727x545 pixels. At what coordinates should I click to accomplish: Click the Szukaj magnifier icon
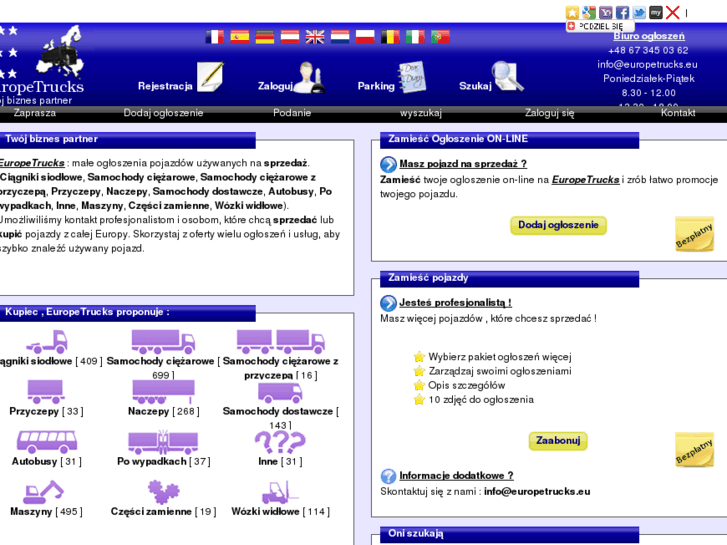click(508, 76)
